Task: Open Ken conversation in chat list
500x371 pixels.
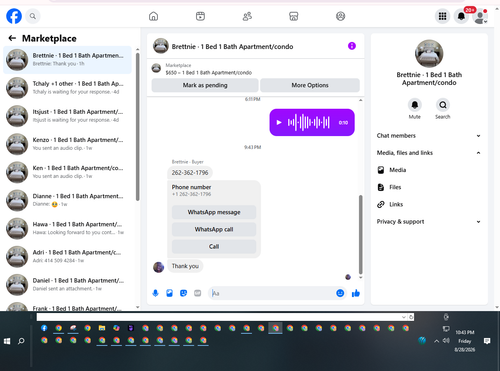Action: click(x=67, y=172)
